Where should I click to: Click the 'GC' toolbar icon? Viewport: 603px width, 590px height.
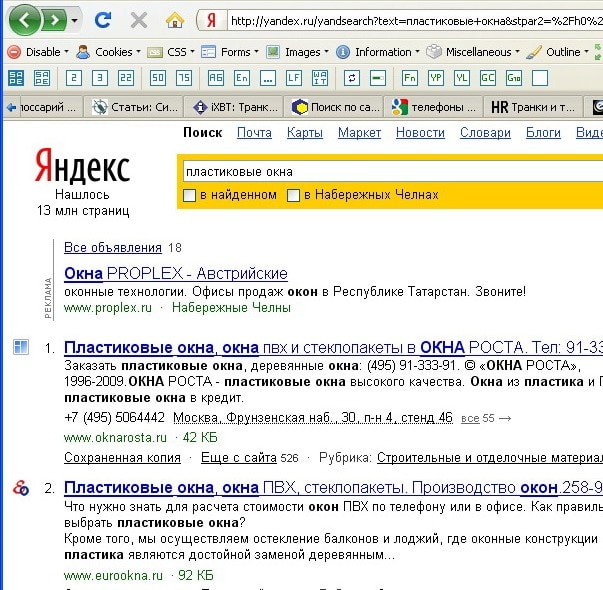(487, 77)
